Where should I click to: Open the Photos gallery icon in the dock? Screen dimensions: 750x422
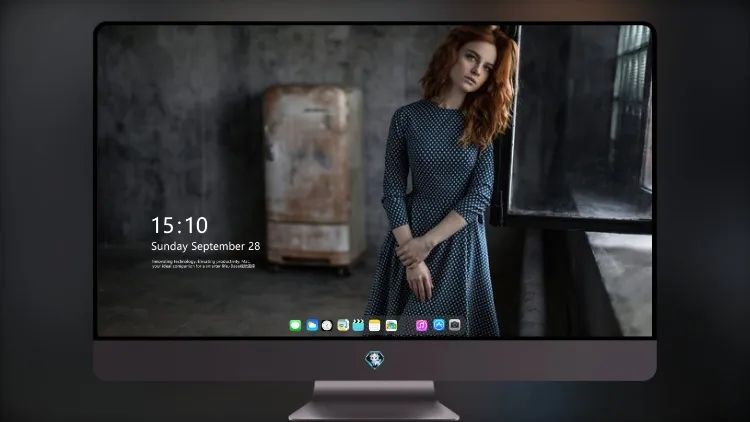[391, 325]
